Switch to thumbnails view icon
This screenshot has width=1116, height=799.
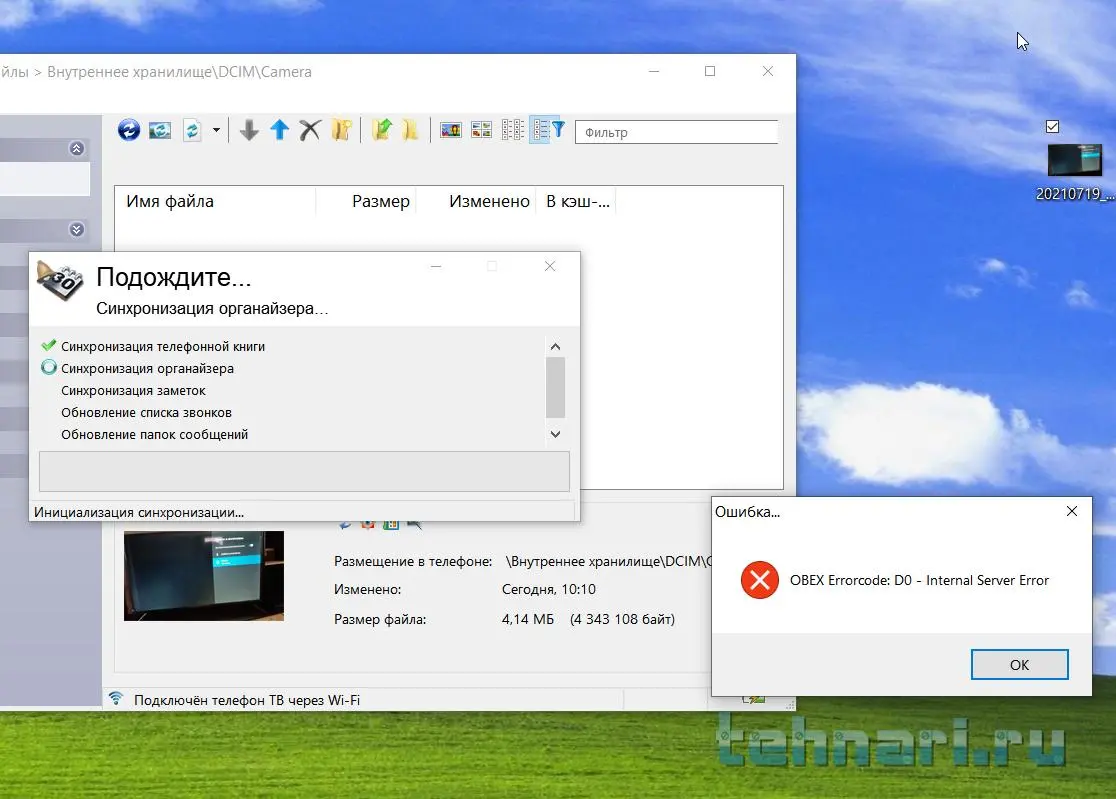point(482,130)
